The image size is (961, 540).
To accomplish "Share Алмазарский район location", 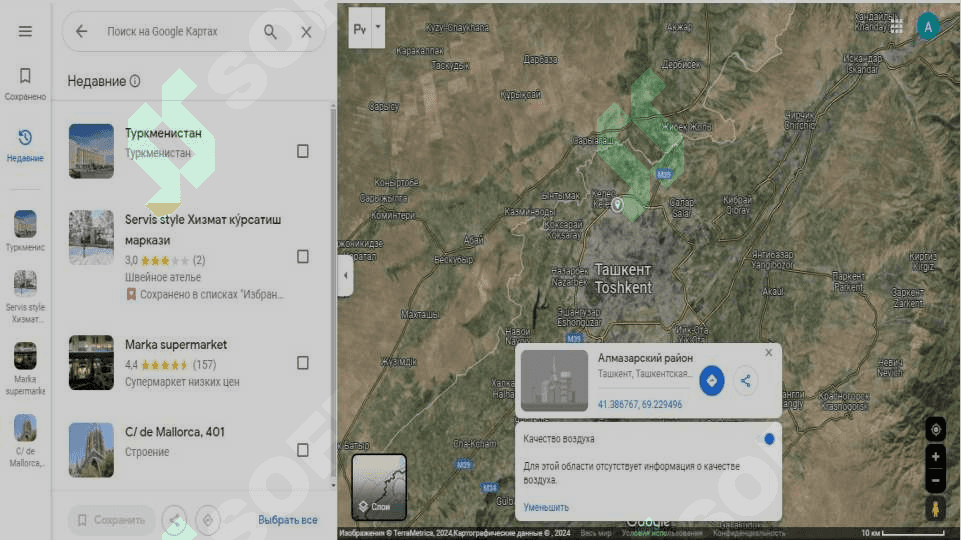I will (745, 381).
